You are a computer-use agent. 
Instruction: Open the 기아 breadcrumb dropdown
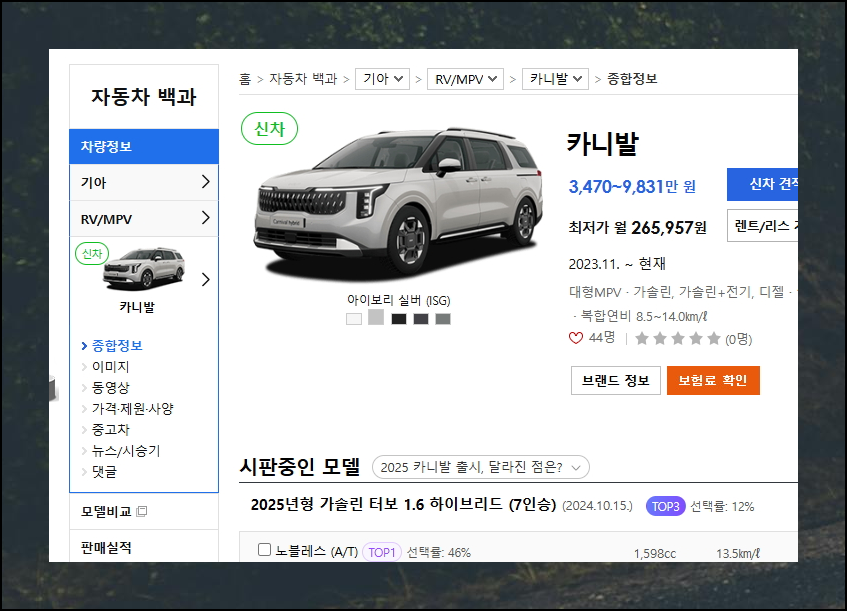382,79
